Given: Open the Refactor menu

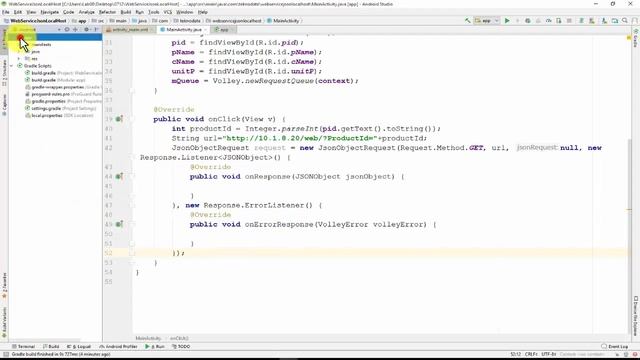Looking at the screenshot, I should click(107, 12).
